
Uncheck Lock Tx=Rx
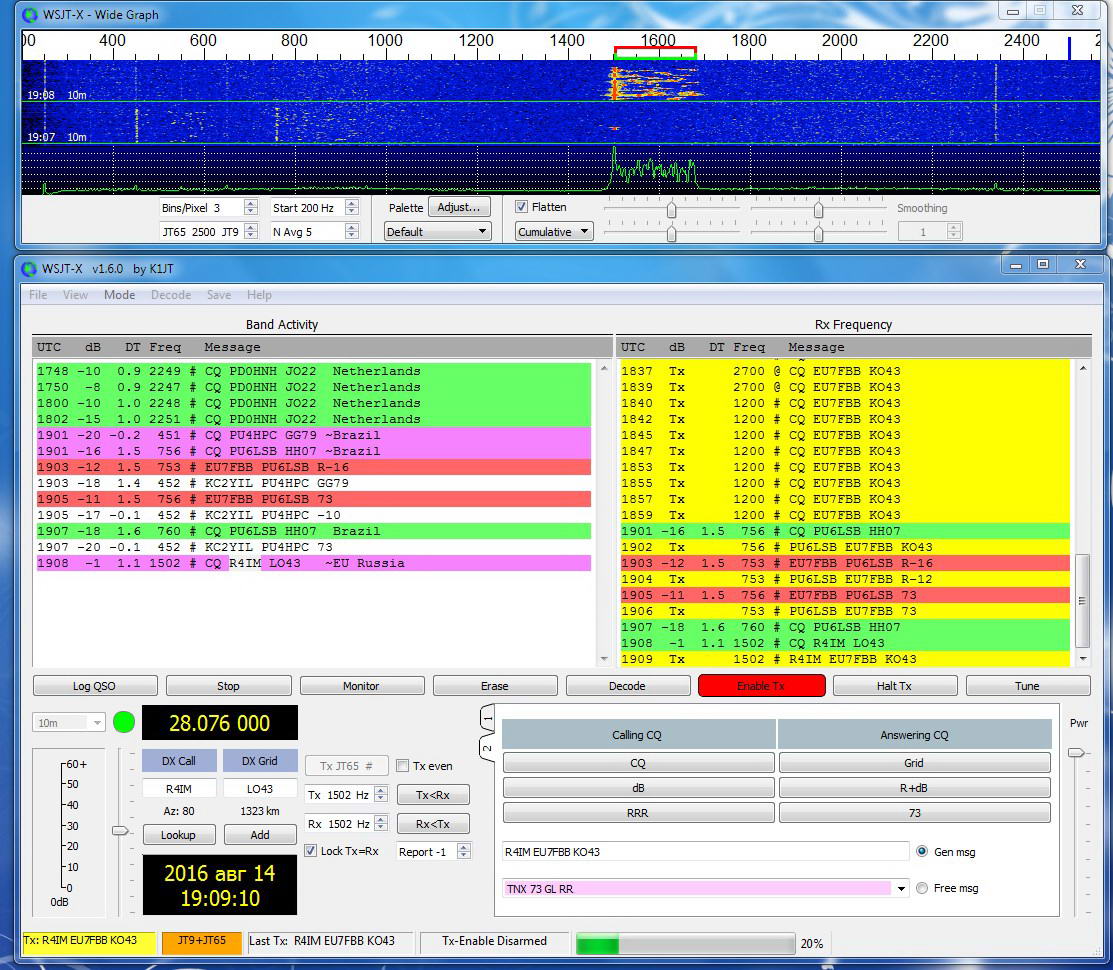[310, 851]
